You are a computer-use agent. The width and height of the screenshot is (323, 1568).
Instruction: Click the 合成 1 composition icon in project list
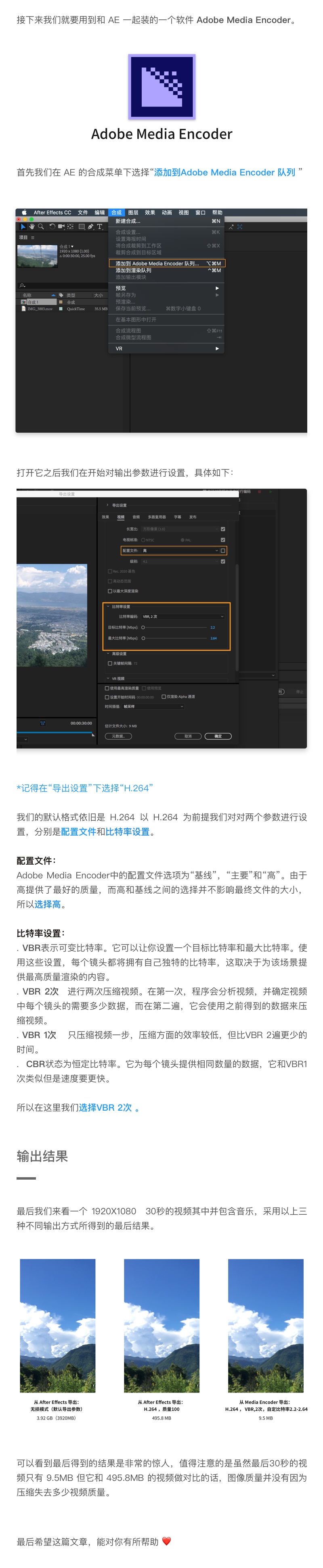[24, 302]
